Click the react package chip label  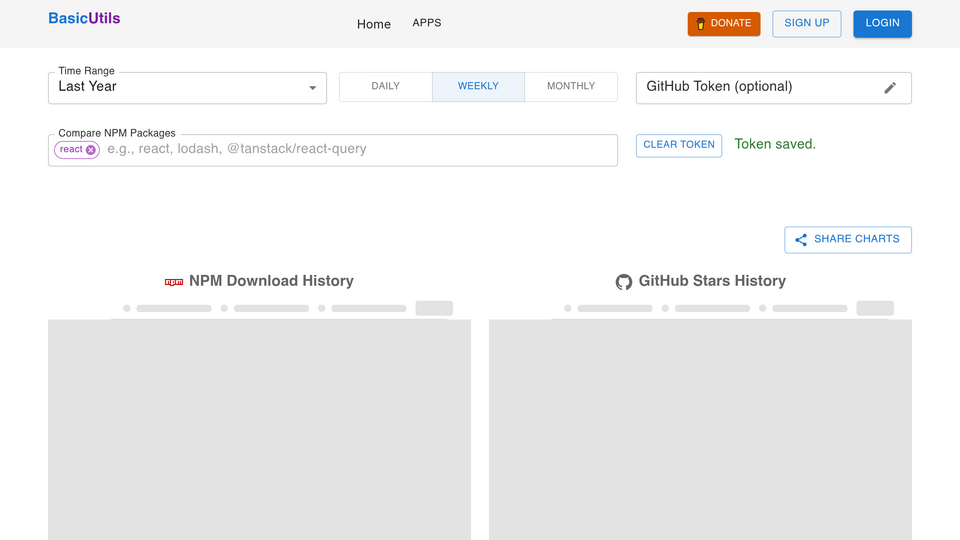[x=71, y=149]
